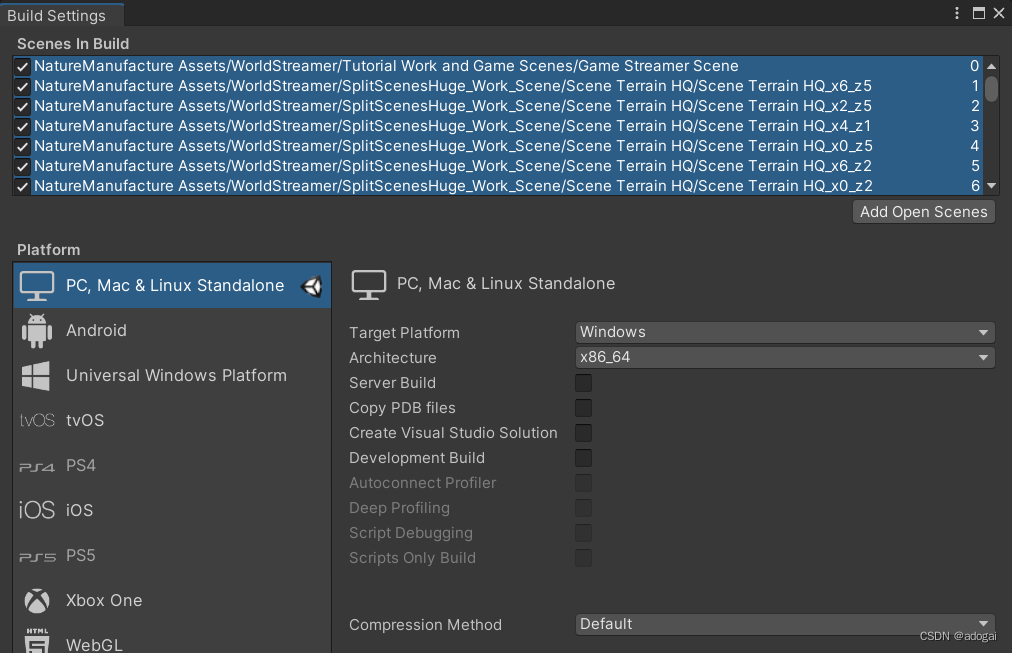
Task: Select Scene Terrain HQ_x6_z2 row text
Action: pyautogui.click(x=452, y=166)
